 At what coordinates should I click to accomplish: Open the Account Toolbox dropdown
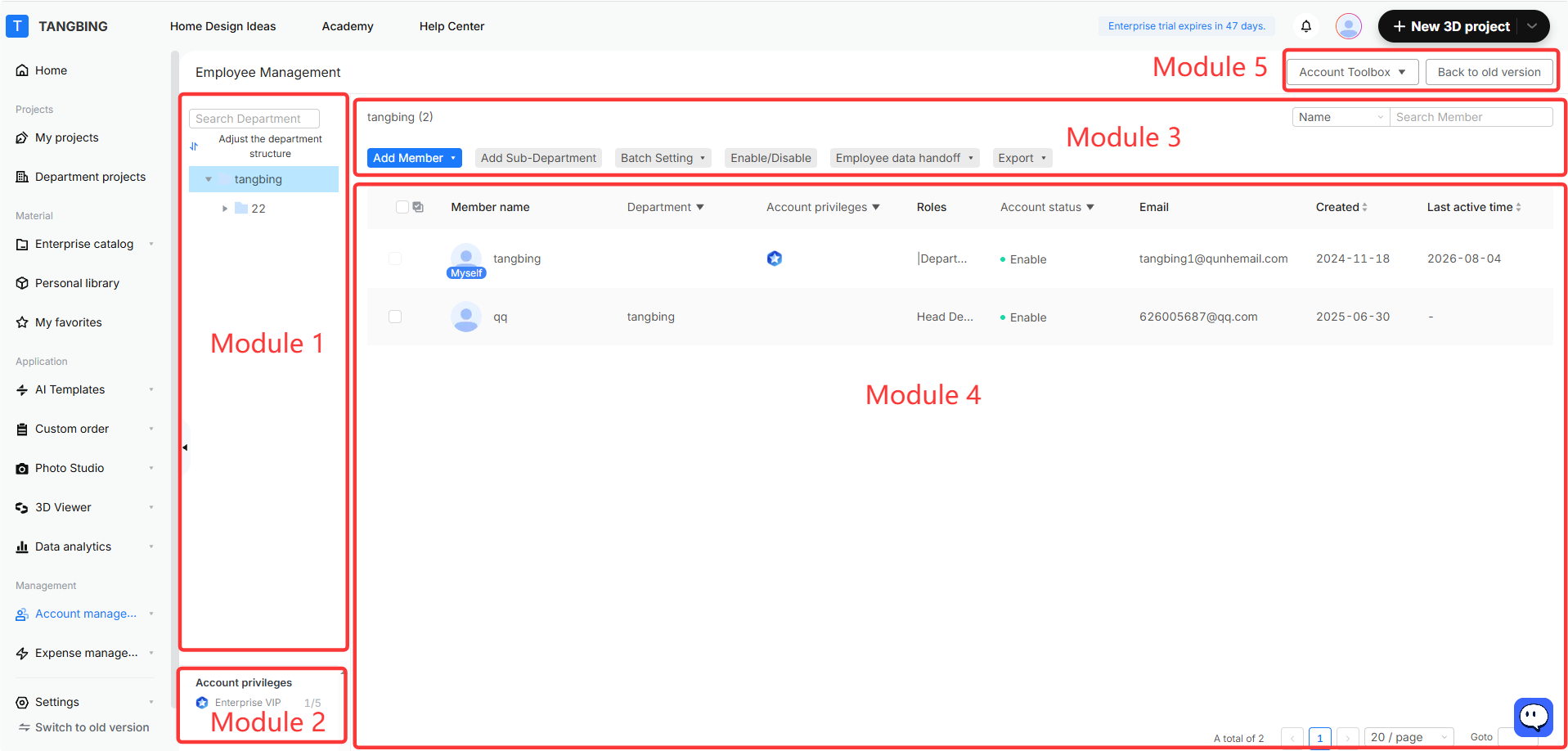click(x=1353, y=72)
